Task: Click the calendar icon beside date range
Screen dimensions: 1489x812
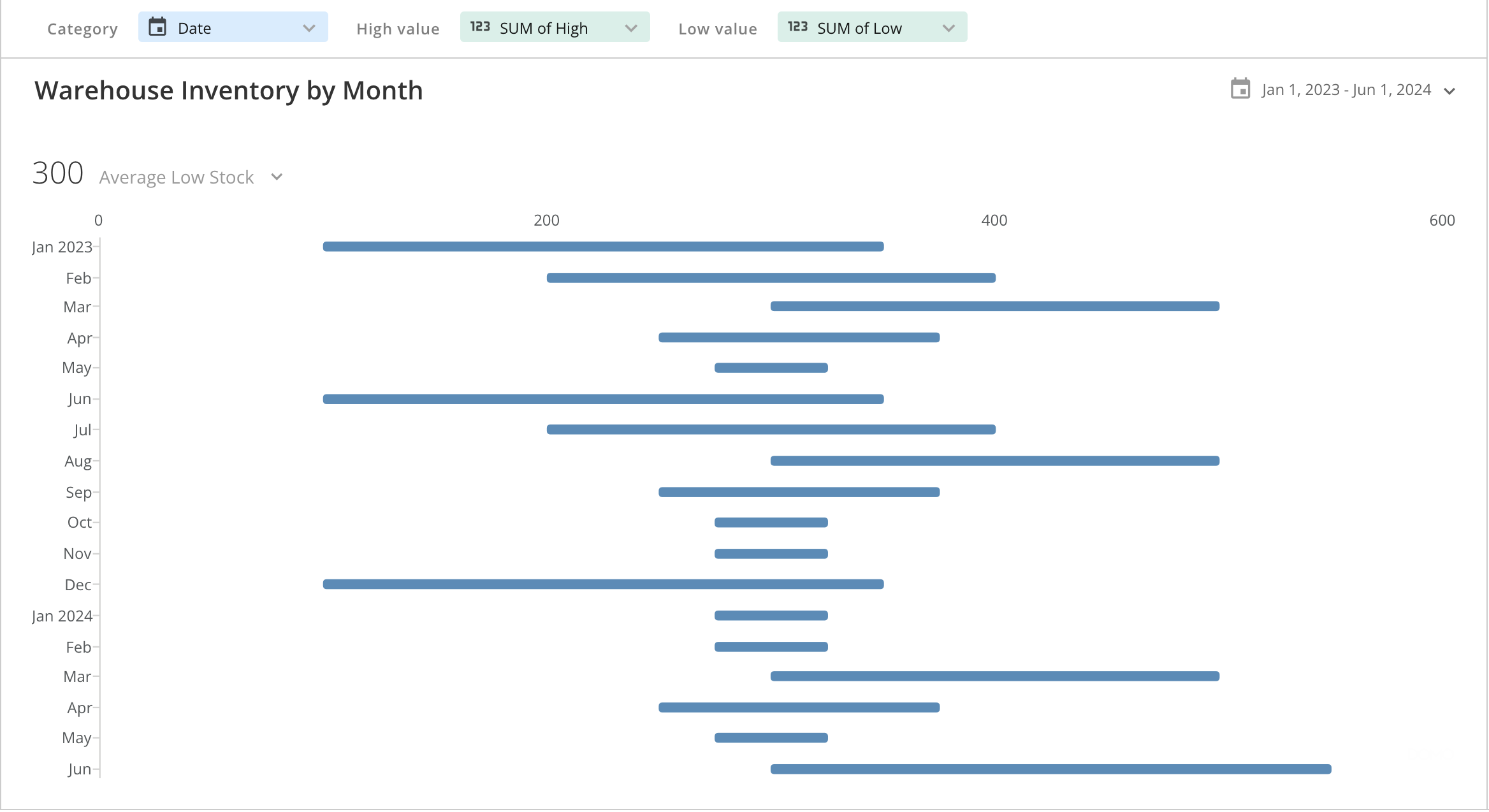Action: (x=1240, y=89)
